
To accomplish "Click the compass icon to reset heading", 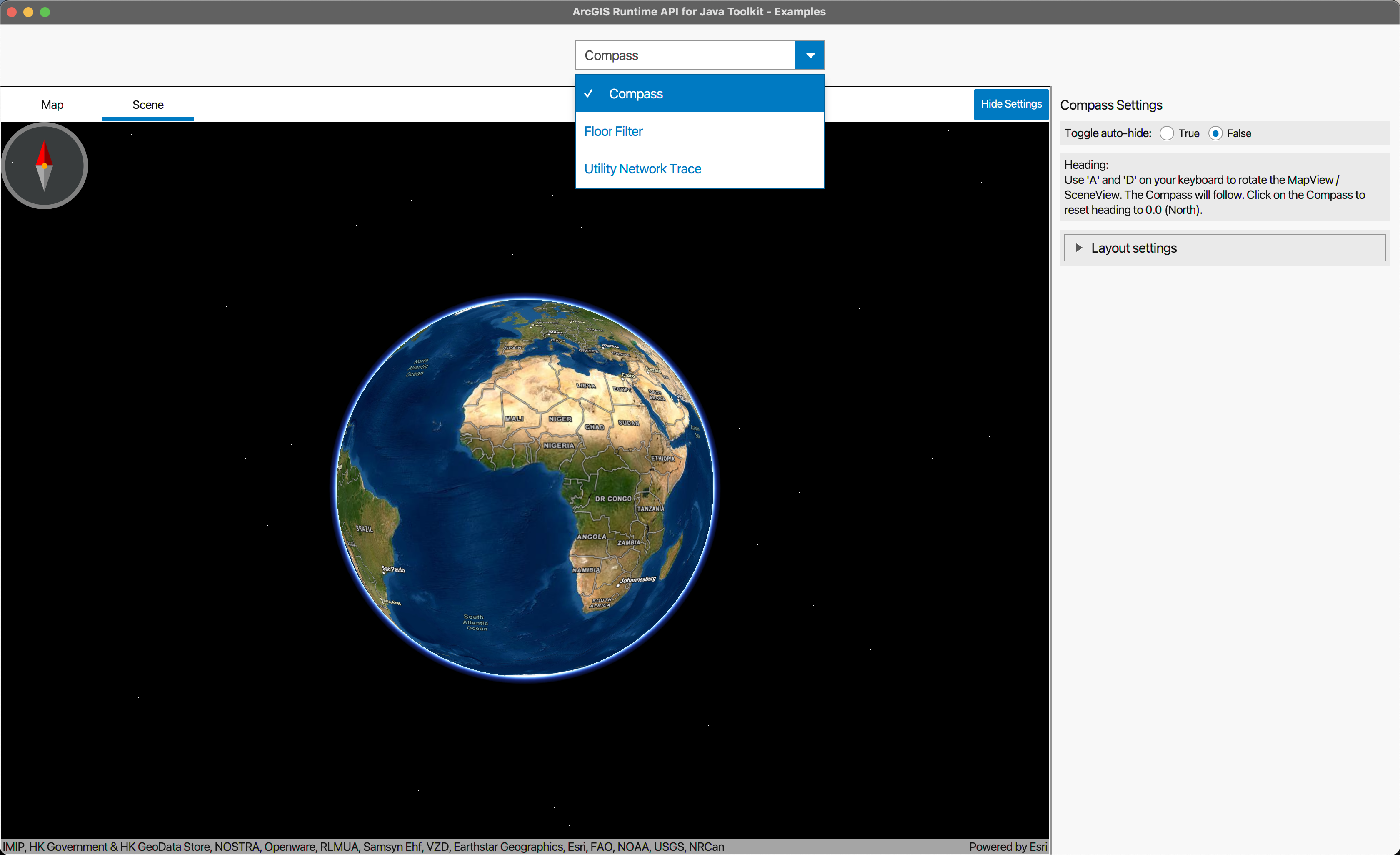I will coord(44,166).
